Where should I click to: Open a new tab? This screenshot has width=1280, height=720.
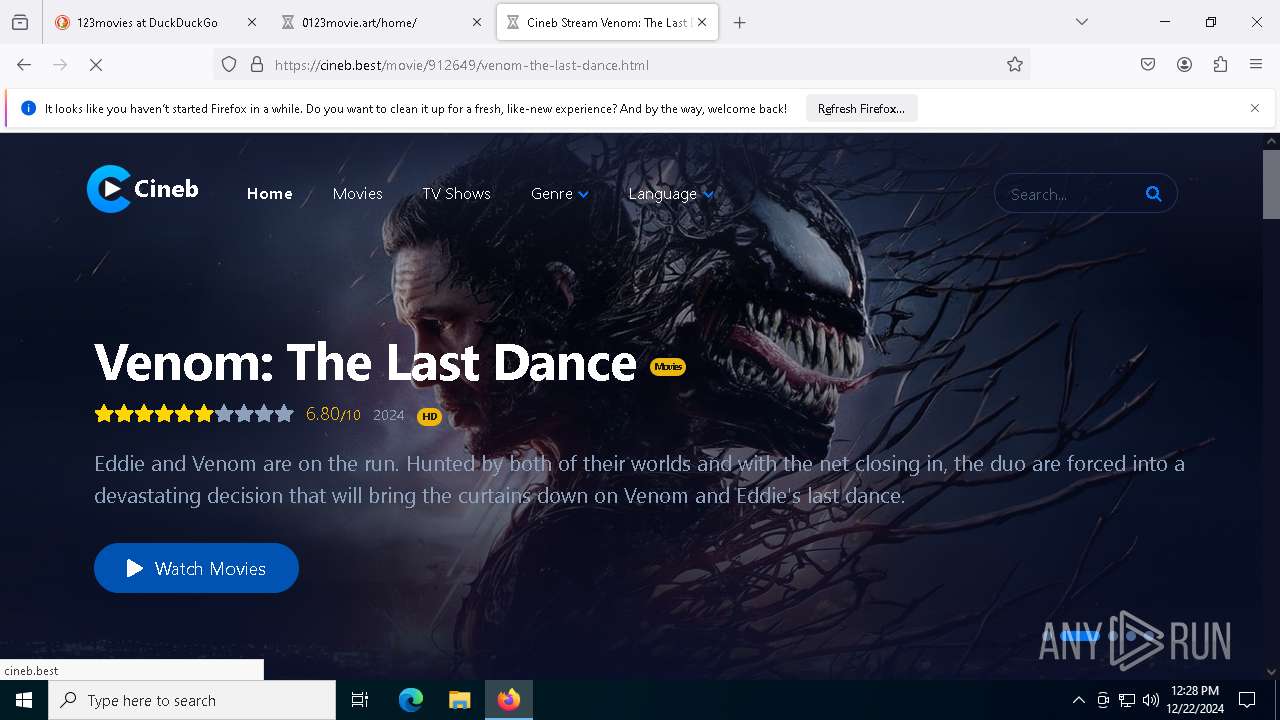pyautogui.click(x=740, y=22)
